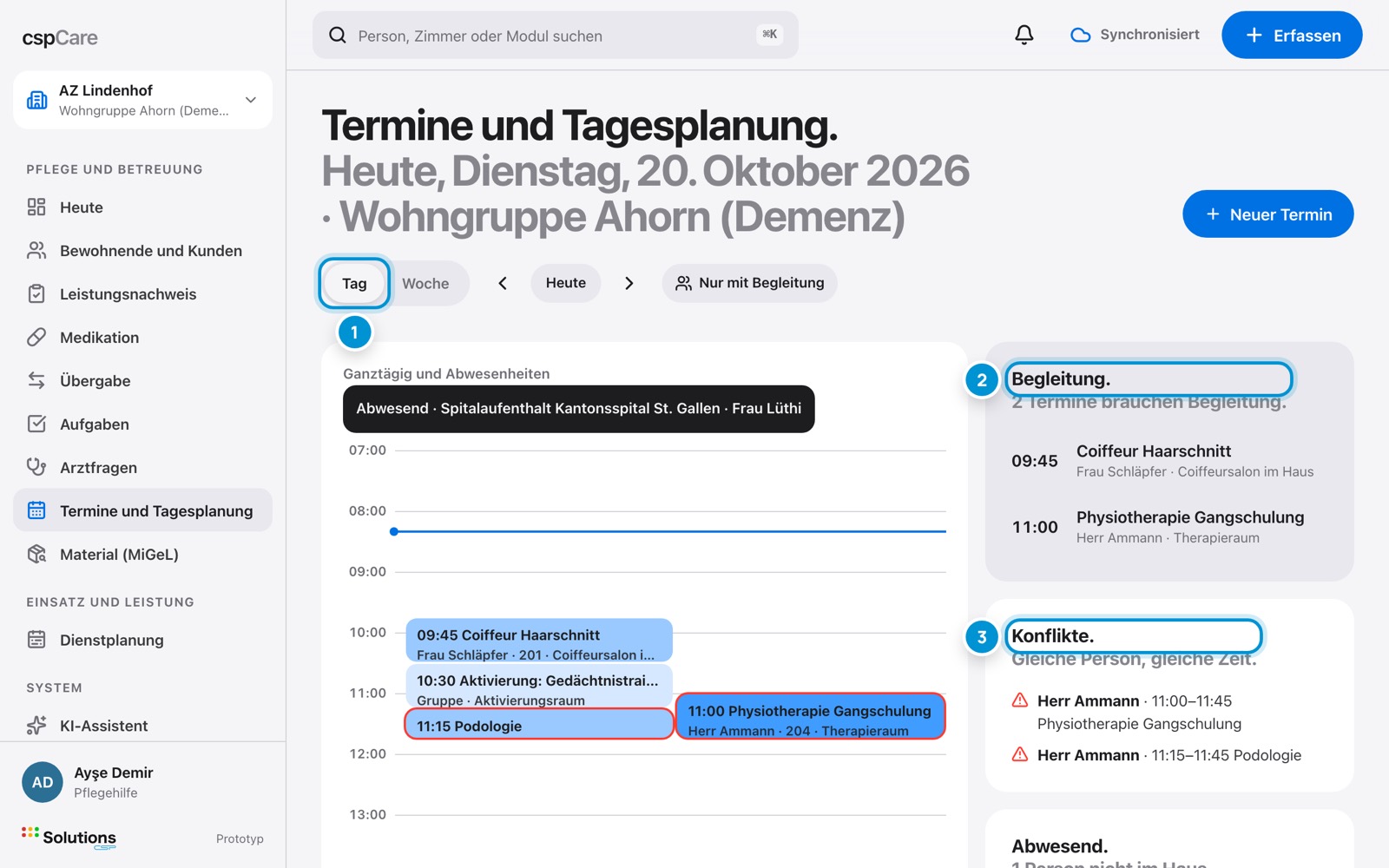Viewport: 1389px width, 868px height.
Task: Open Bewohnende und Kunden
Action: [142, 250]
